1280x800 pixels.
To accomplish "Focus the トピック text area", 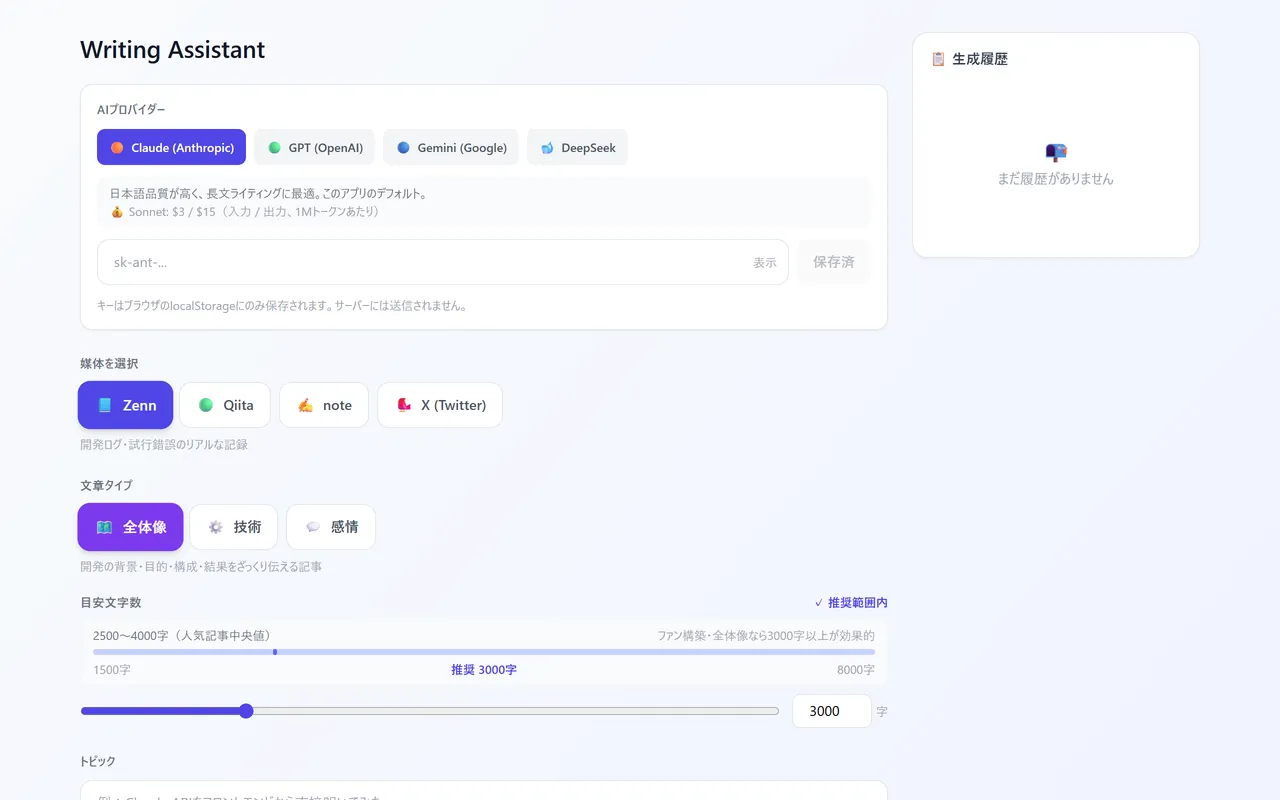I will [x=484, y=790].
